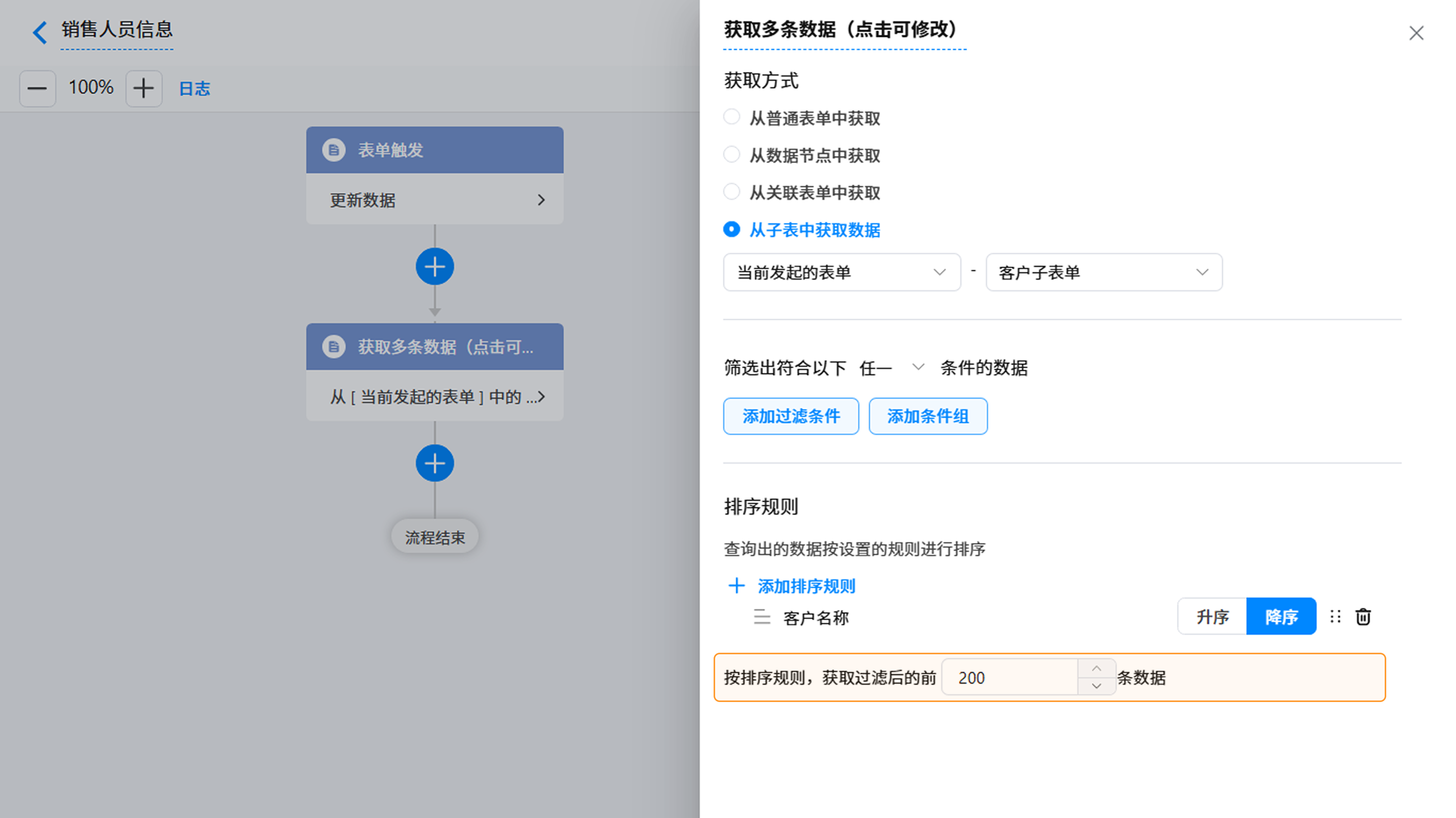1456x818 pixels.
Task: Switch sort order to 降序
Action: 1281,616
